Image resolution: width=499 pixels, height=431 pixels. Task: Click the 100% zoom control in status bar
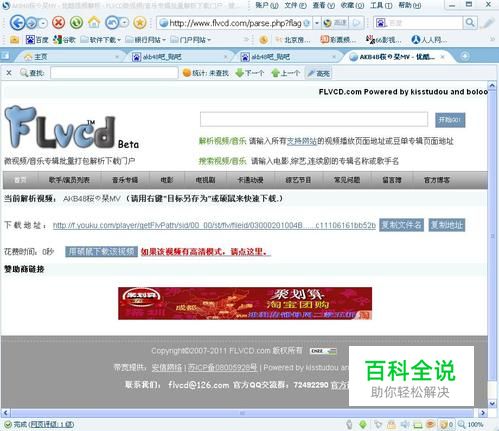coord(471,425)
